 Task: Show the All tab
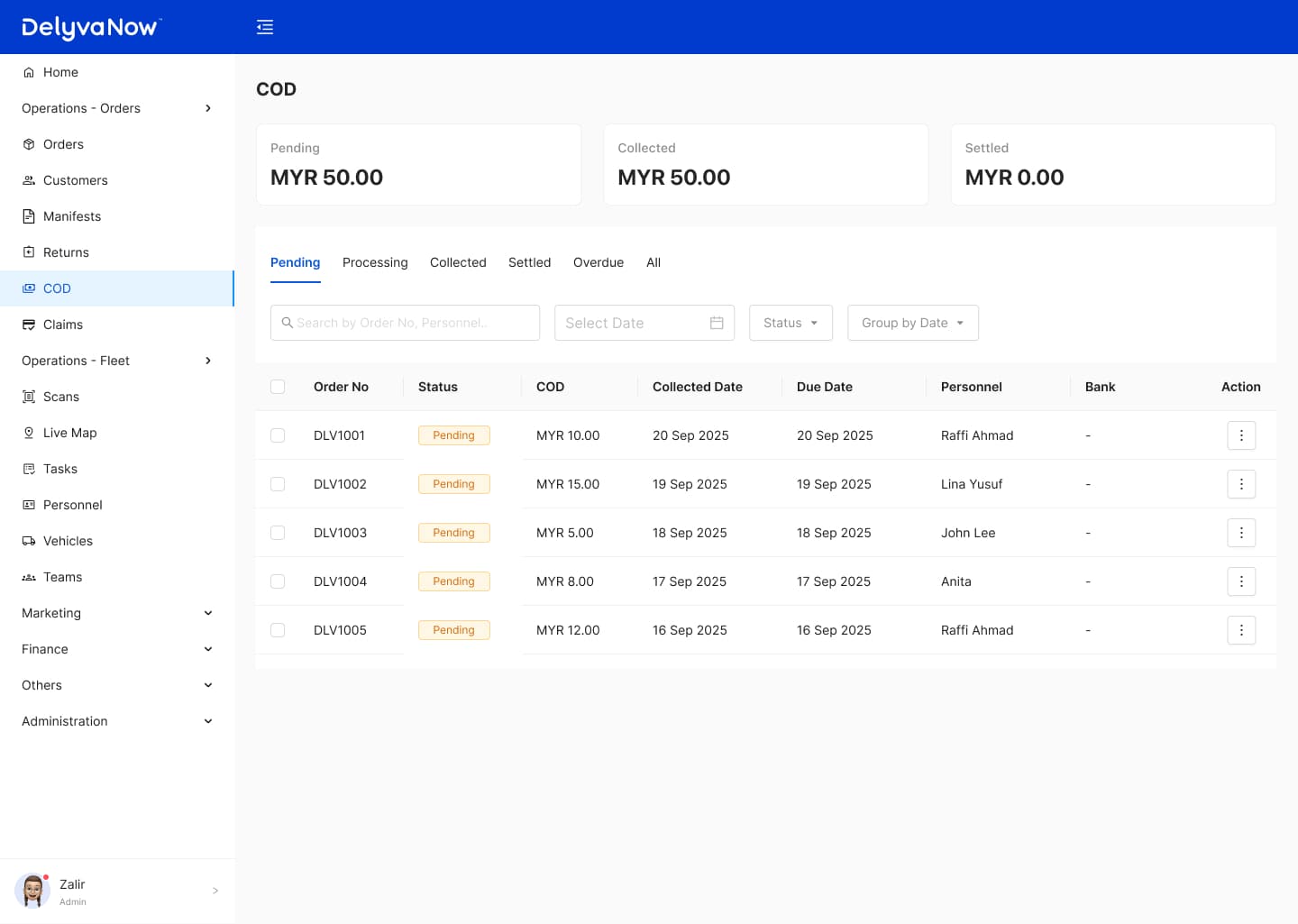(654, 262)
